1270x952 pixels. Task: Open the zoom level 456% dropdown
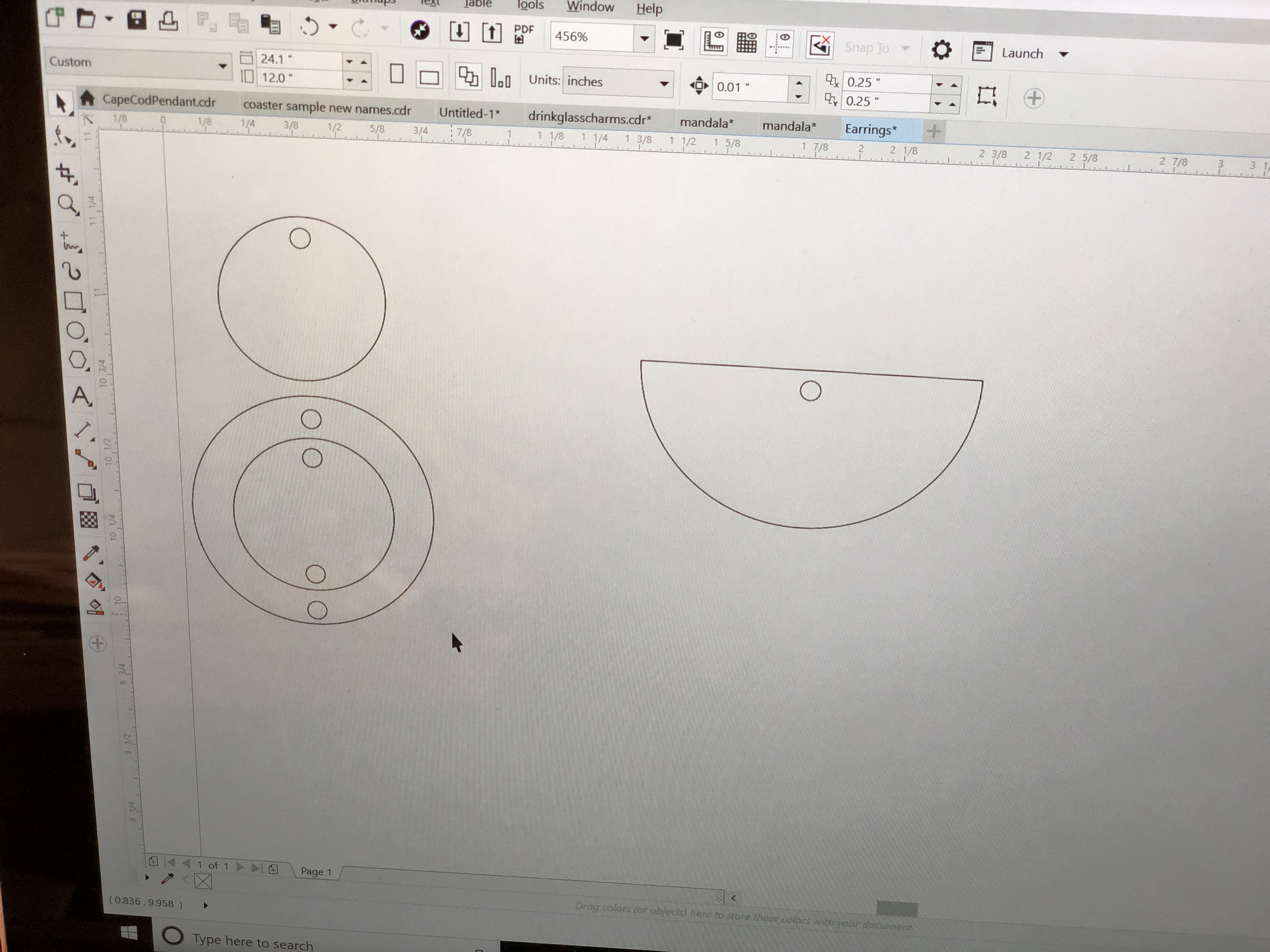[644, 38]
